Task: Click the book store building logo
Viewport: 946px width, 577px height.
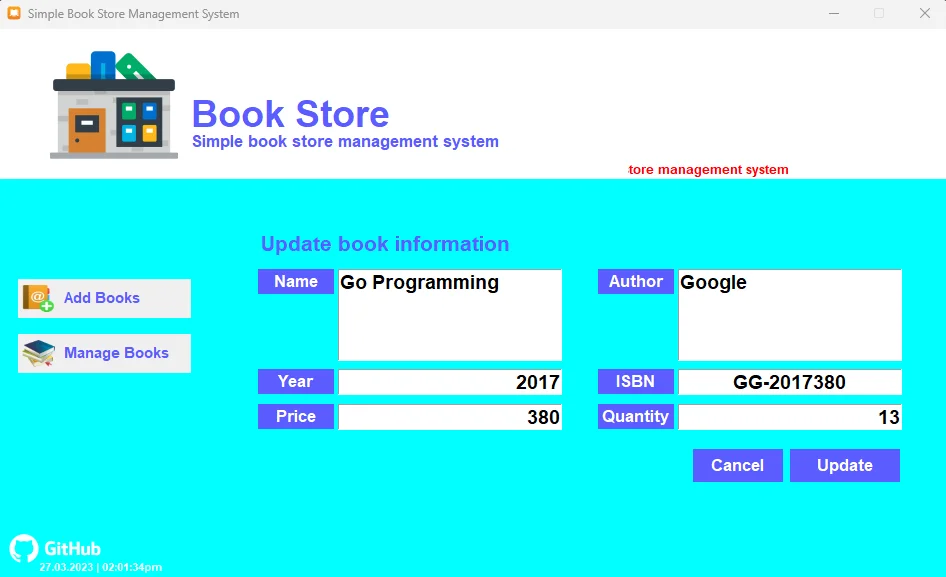Action: pyautogui.click(x=114, y=105)
